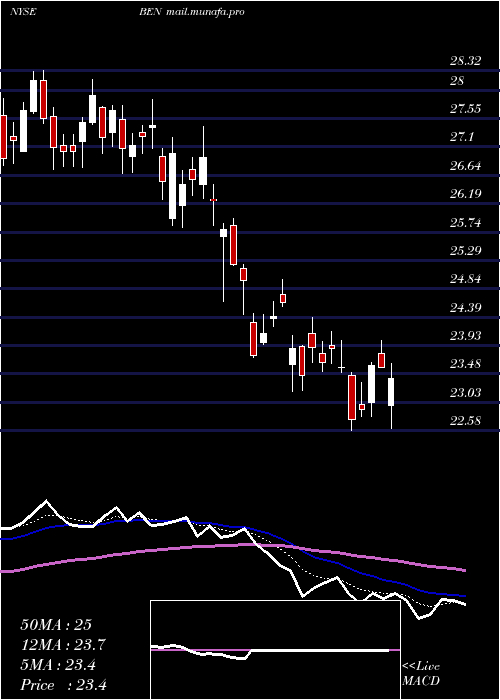This screenshot has height=700, width=500.
Task: Click the 50MA : 25 readout
Action: coord(56,625)
